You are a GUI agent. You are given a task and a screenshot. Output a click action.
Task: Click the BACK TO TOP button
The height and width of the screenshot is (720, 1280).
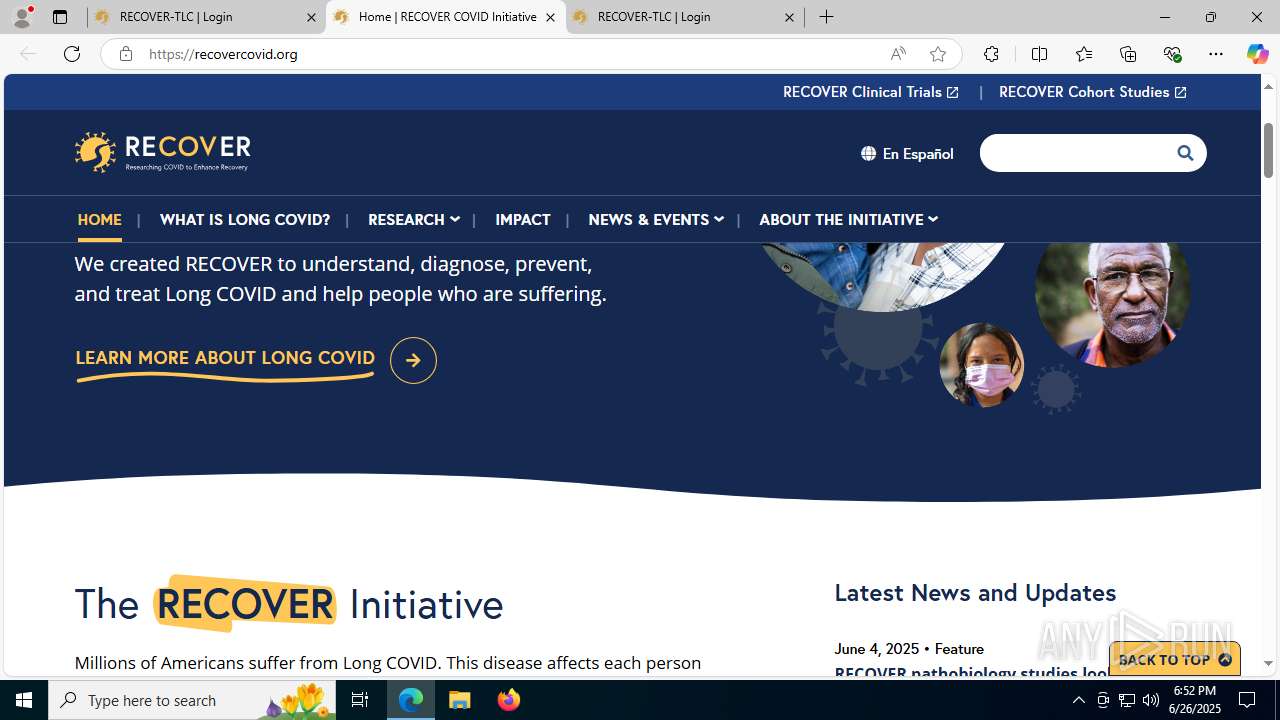[x=1175, y=660]
